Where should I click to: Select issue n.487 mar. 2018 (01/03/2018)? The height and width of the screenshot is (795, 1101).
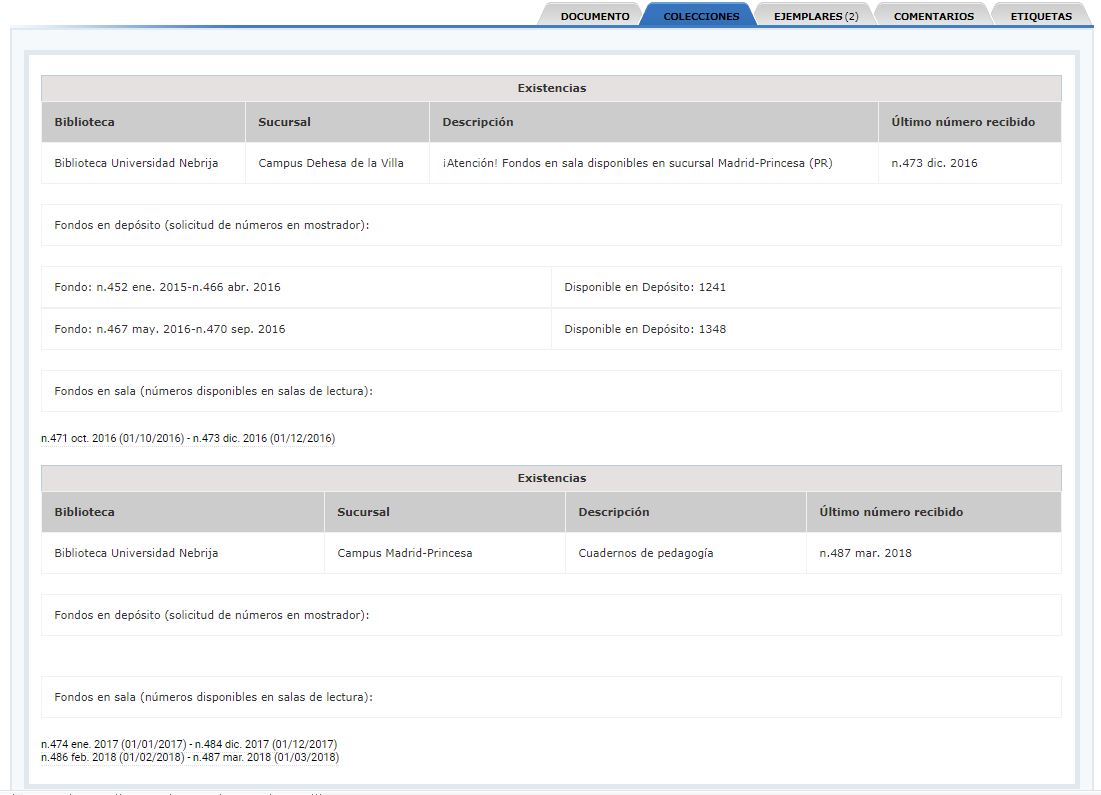[265, 758]
